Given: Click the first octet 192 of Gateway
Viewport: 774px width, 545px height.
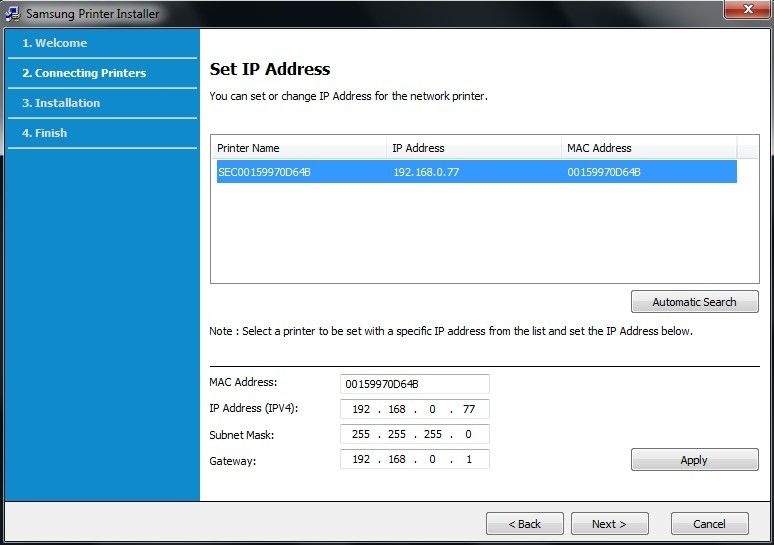Looking at the screenshot, I should coord(361,459).
